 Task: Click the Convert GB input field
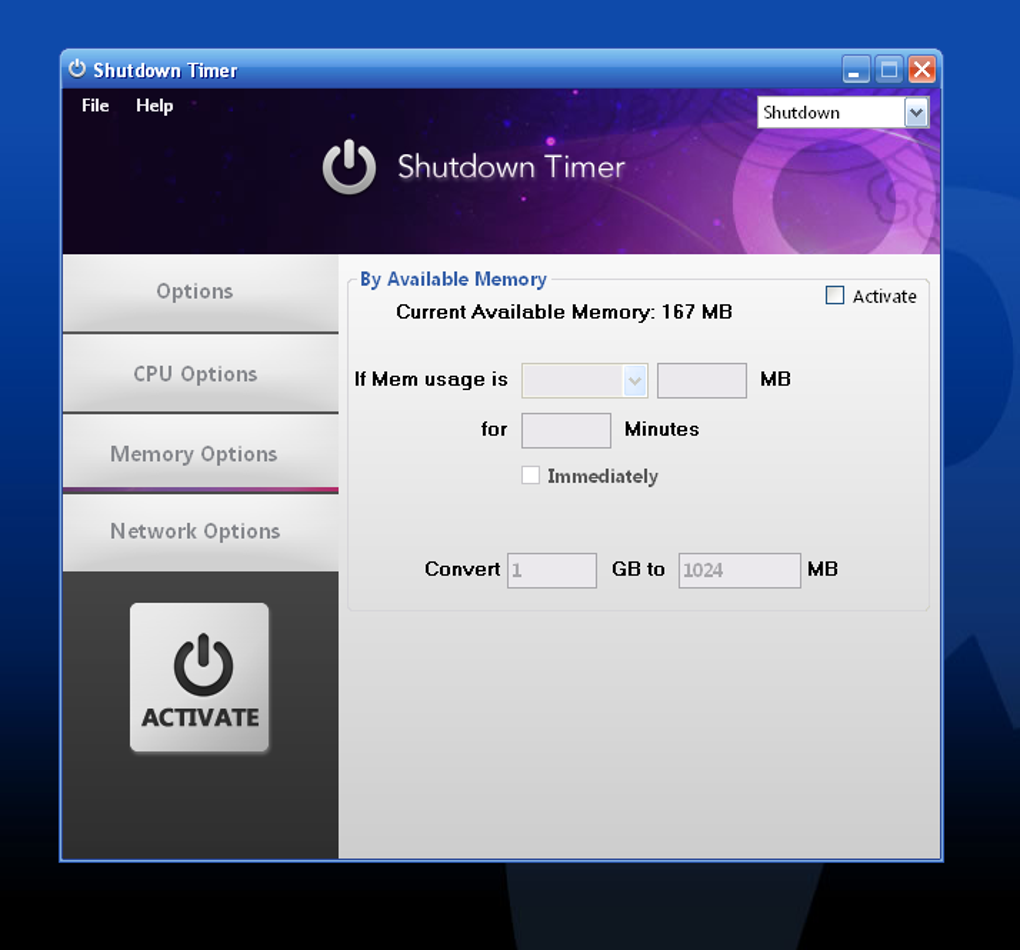click(x=552, y=571)
